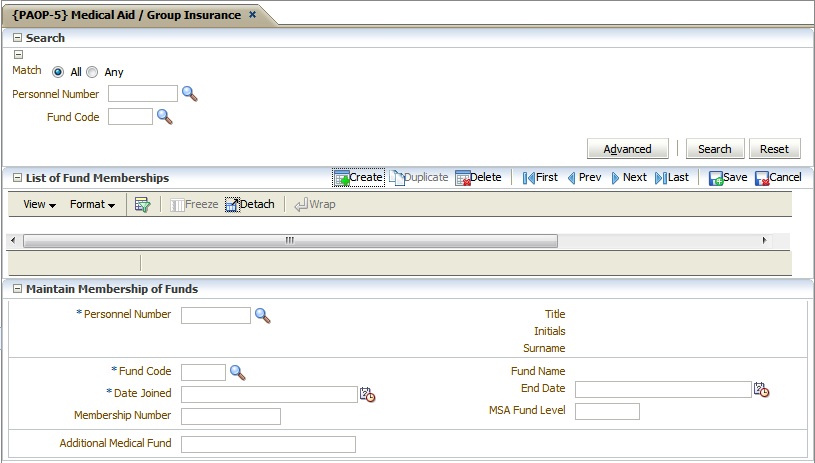
Task: Go to the Prev record
Action: tap(584, 177)
